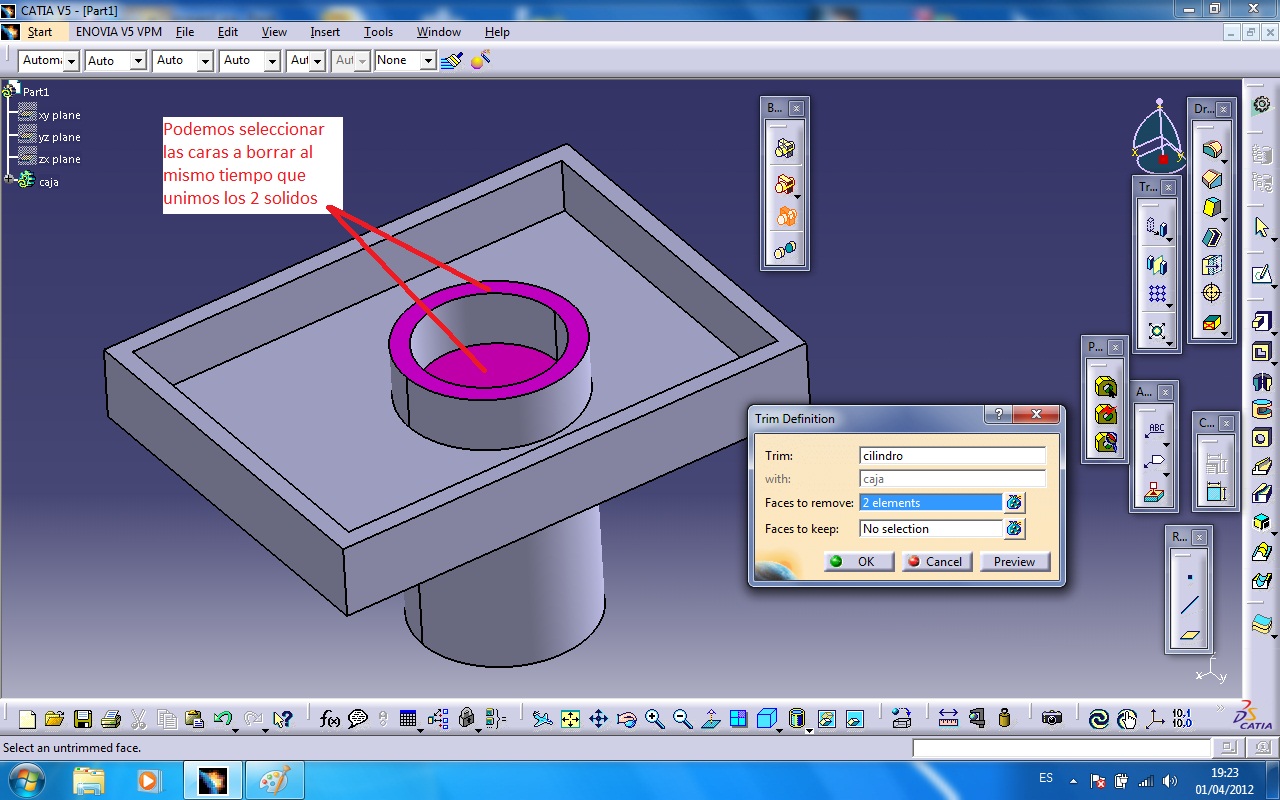Click the Axis System icon
This screenshot has height=800, width=1280.
[x=1155, y=718]
